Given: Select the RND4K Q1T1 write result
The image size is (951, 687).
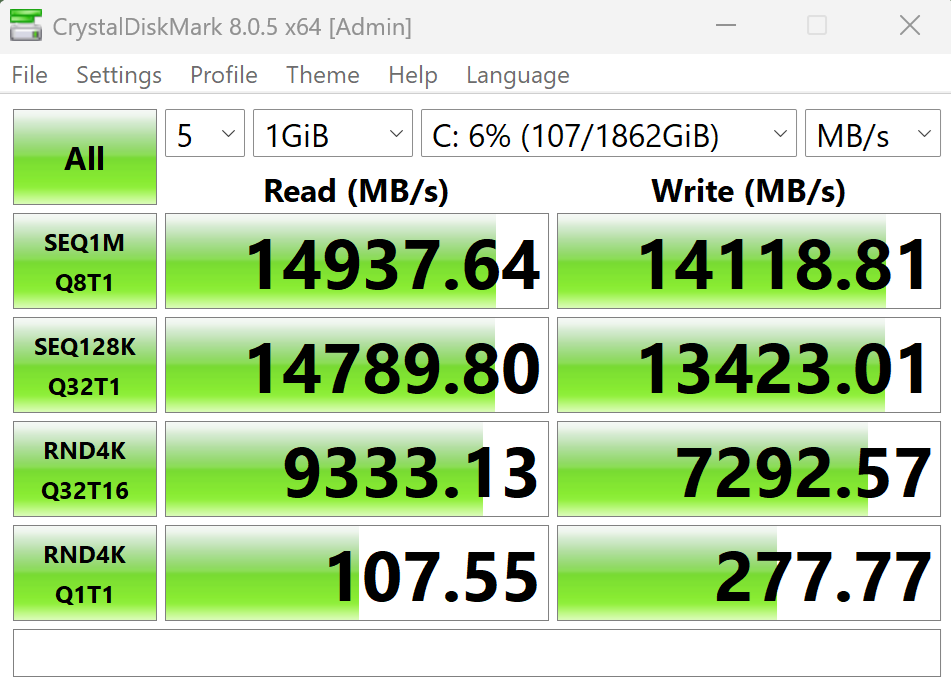Looking at the screenshot, I should click(x=748, y=573).
